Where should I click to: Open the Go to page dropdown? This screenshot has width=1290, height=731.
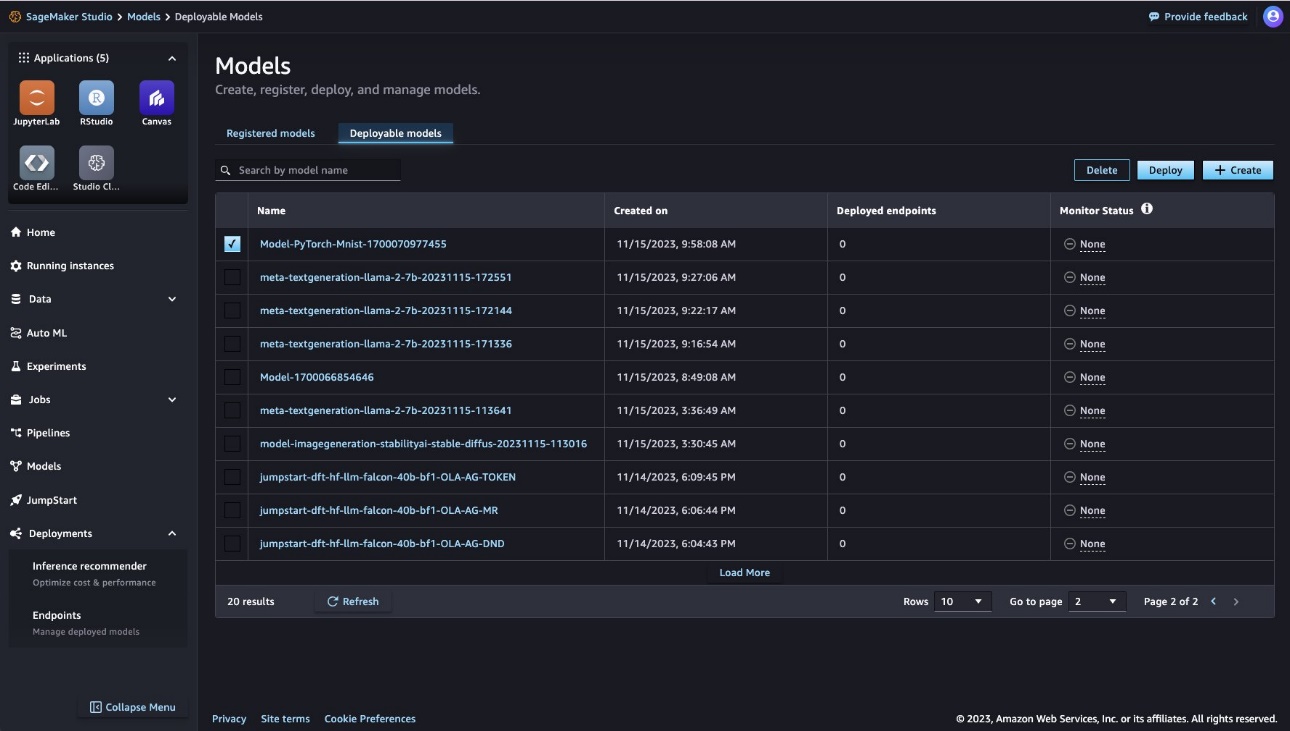point(1097,601)
